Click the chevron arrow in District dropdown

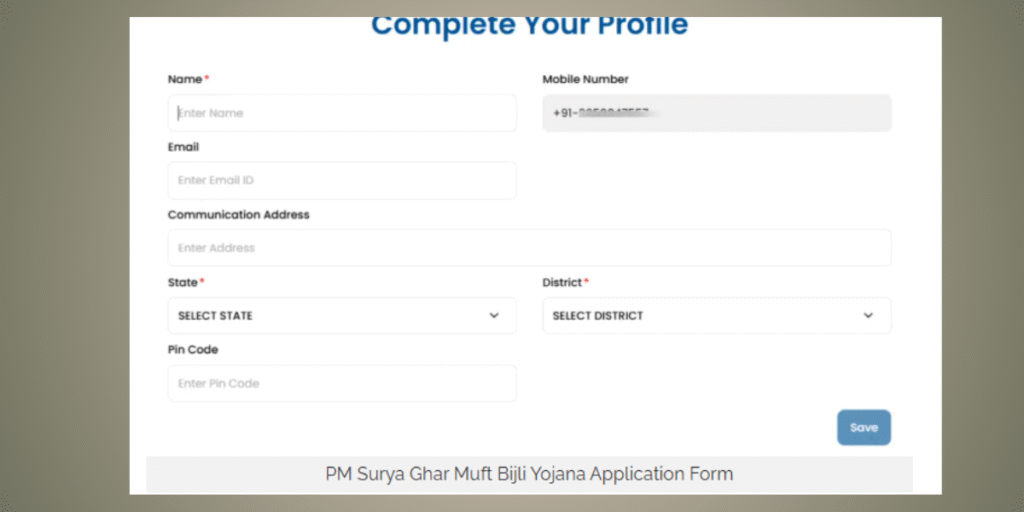tap(868, 315)
